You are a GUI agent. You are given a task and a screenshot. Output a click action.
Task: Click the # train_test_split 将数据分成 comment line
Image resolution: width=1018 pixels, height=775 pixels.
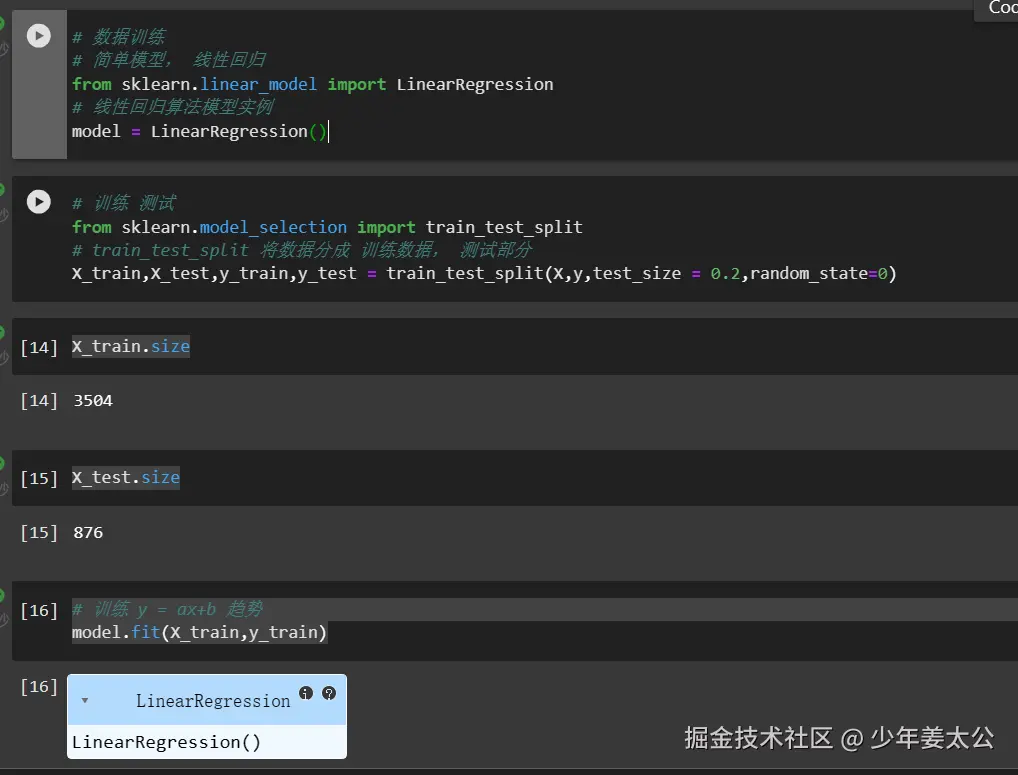pos(302,250)
